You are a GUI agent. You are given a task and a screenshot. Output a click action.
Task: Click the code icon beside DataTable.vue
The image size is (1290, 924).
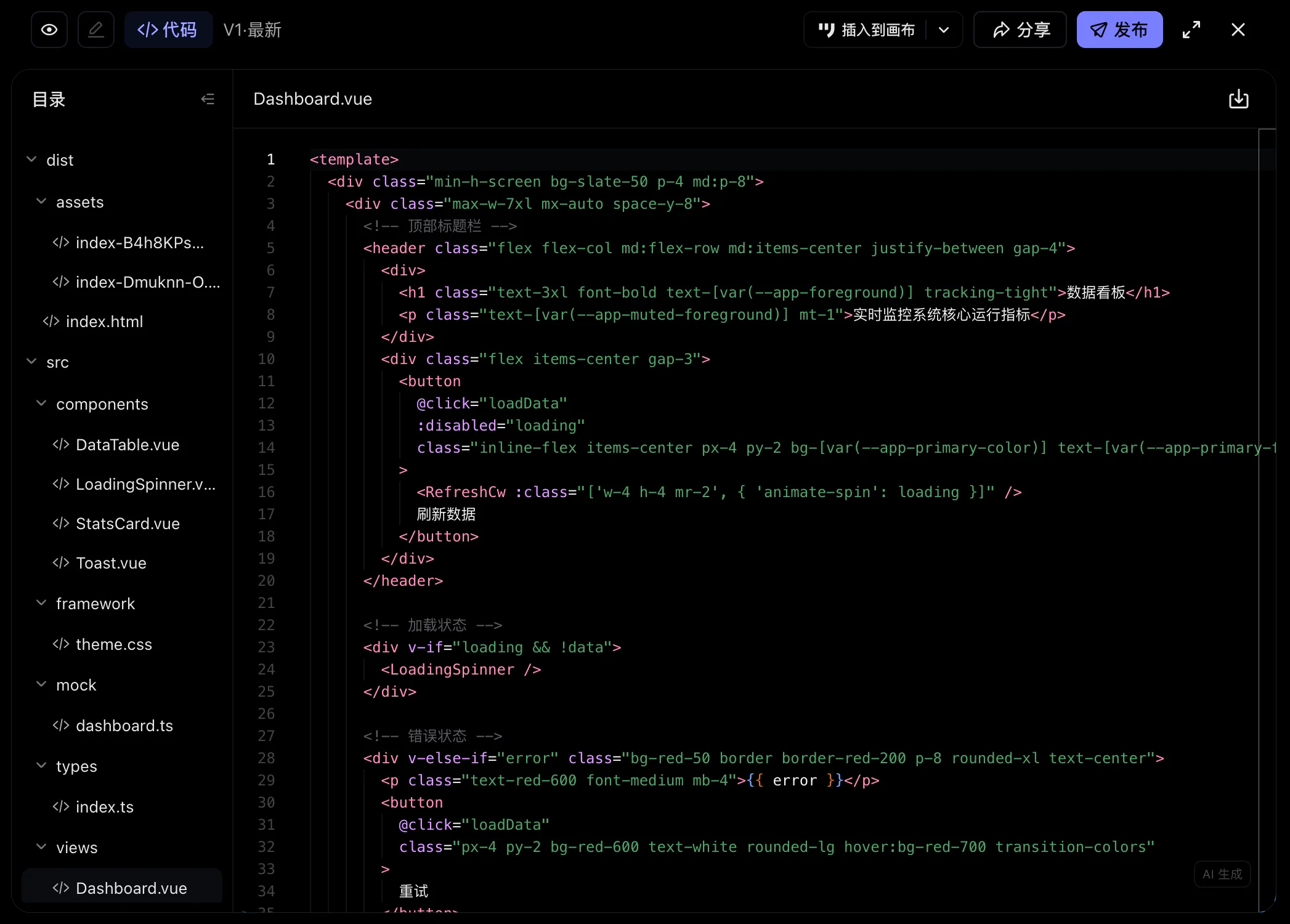click(x=61, y=444)
